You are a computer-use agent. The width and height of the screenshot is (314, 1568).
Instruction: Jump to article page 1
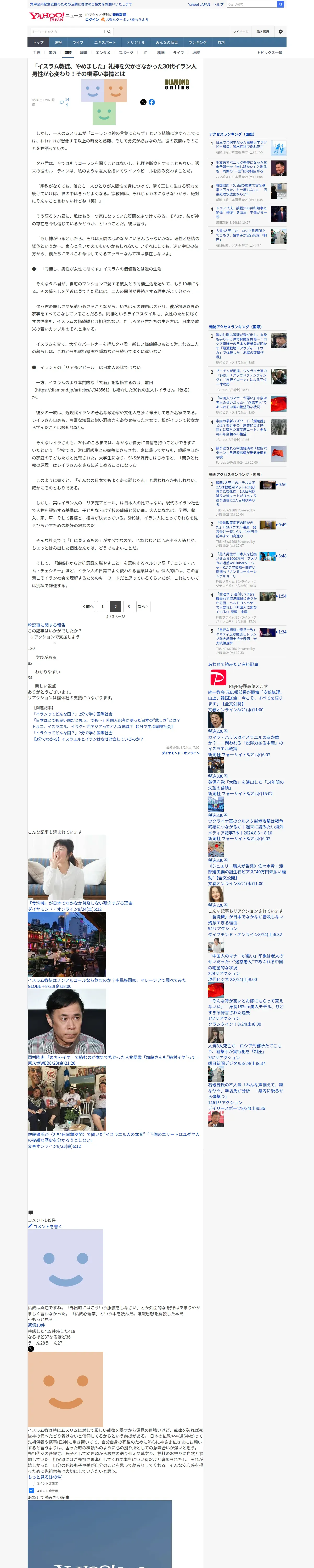[x=102, y=606]
